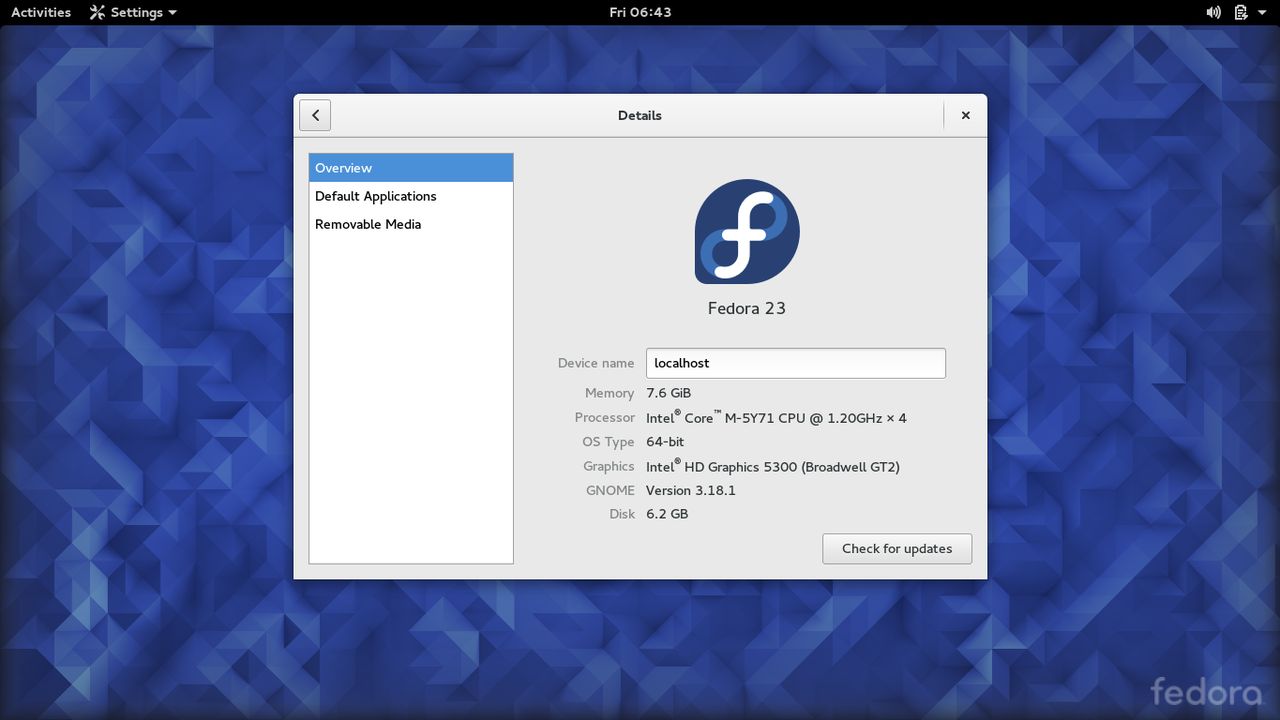Click the Device name label
The height and width of the screenshot is (720, 1280).
596,363
